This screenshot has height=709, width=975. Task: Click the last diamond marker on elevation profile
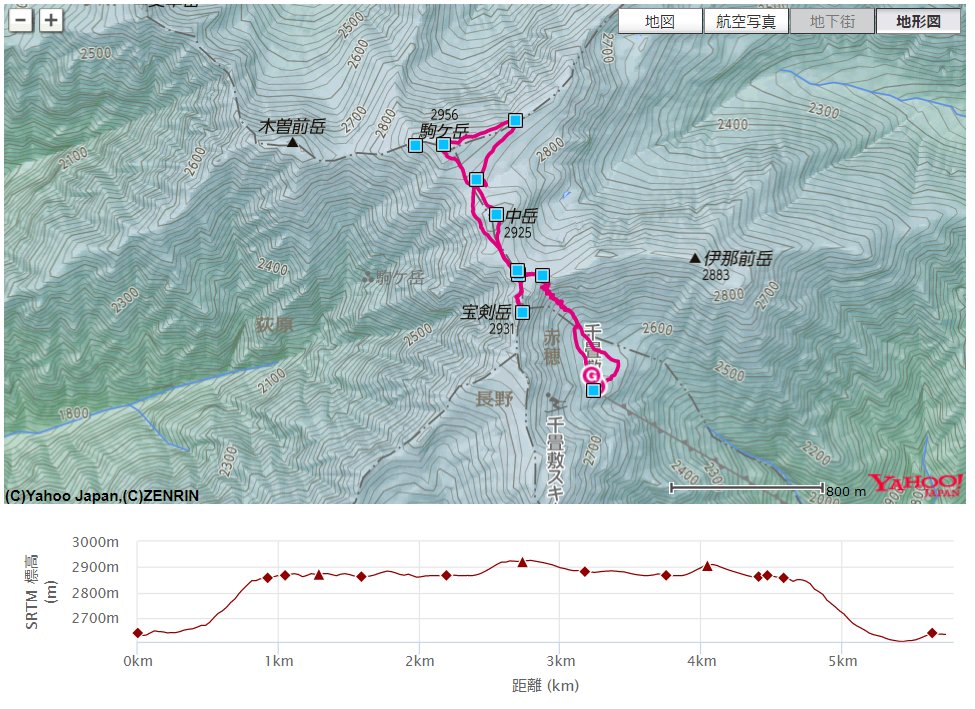[932, 633]
